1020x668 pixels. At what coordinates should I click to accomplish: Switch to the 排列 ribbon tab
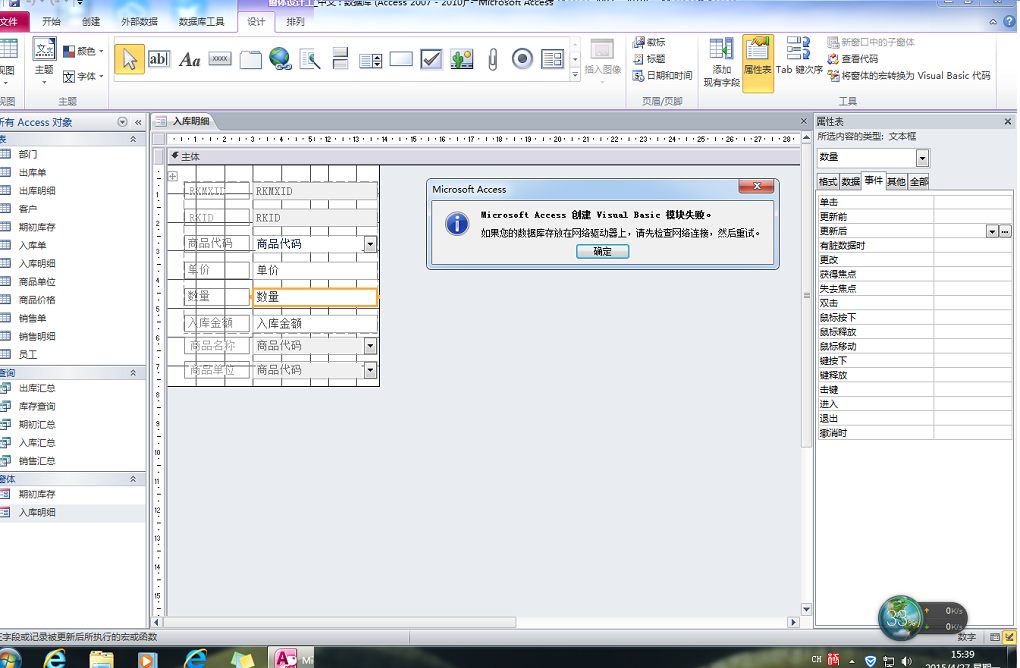(295, 21)
